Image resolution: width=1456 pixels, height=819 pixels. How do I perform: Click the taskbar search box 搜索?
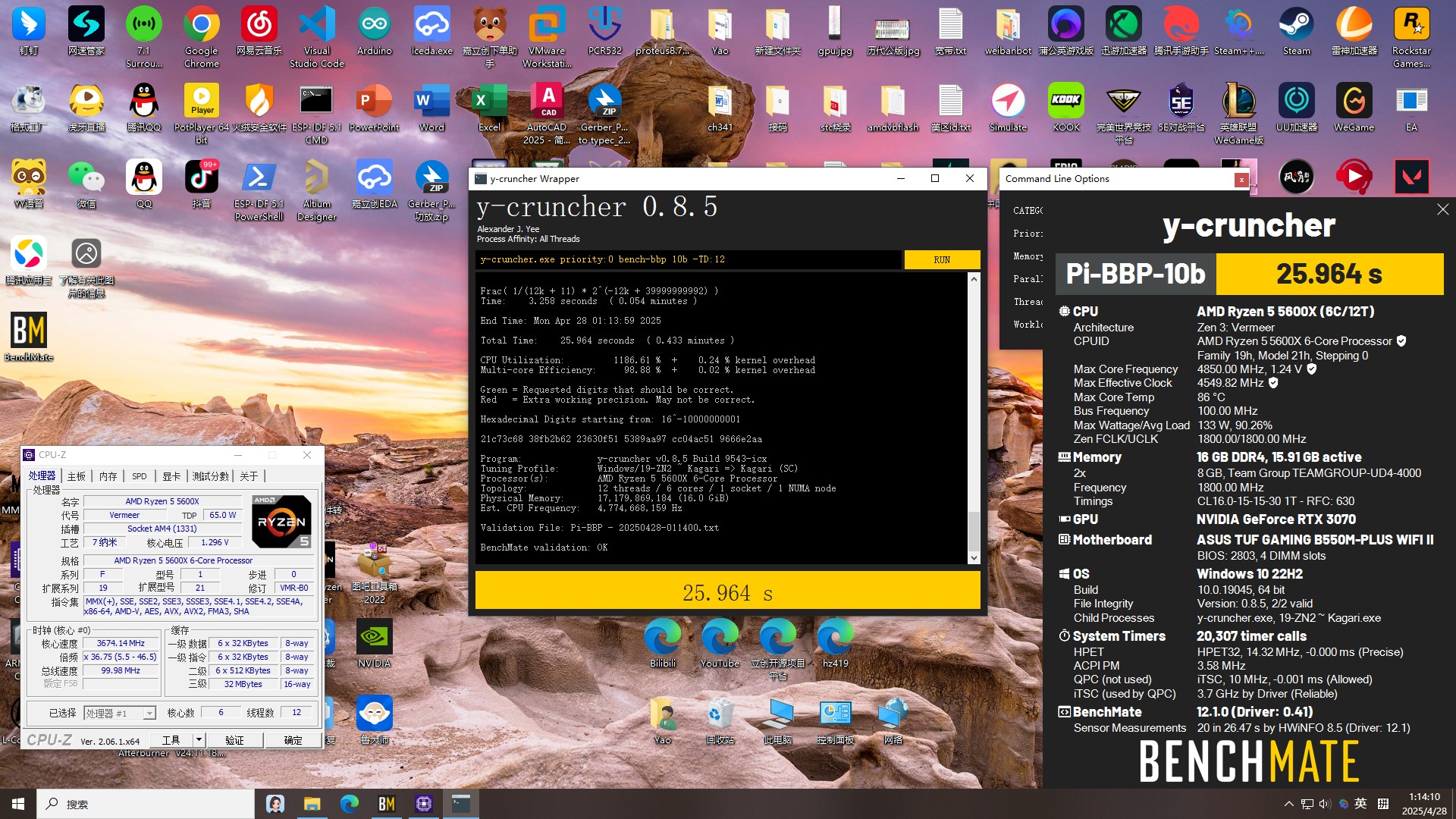[146, 804]
